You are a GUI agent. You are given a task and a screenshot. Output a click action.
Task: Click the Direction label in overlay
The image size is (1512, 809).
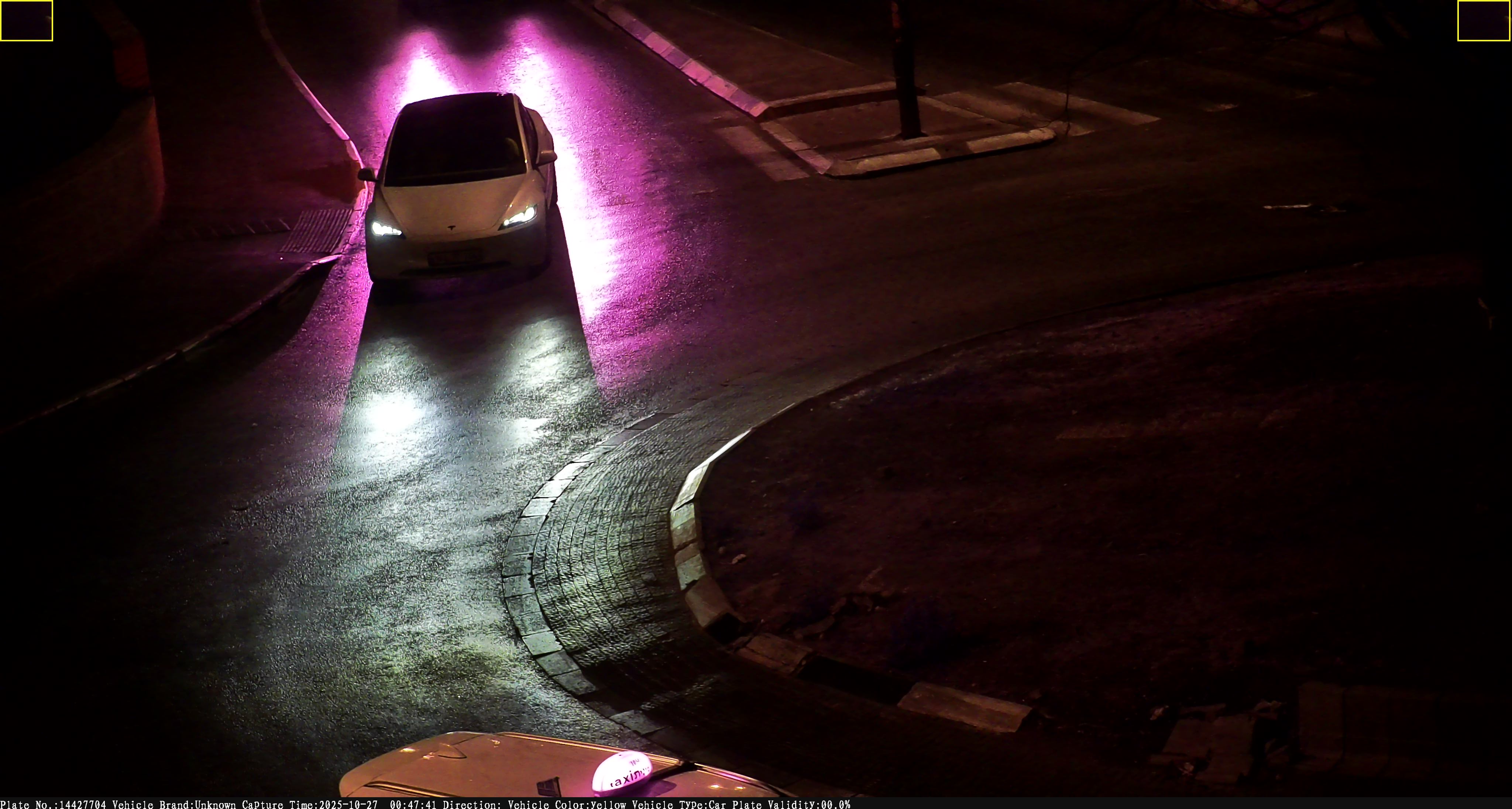click(x=472, y=804)
